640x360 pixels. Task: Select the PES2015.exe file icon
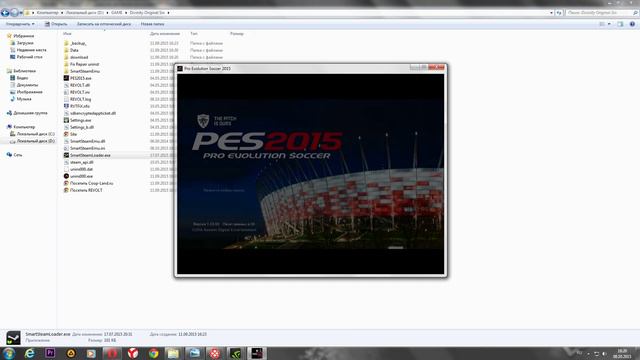pyautogui.click(x=66, y=78)
